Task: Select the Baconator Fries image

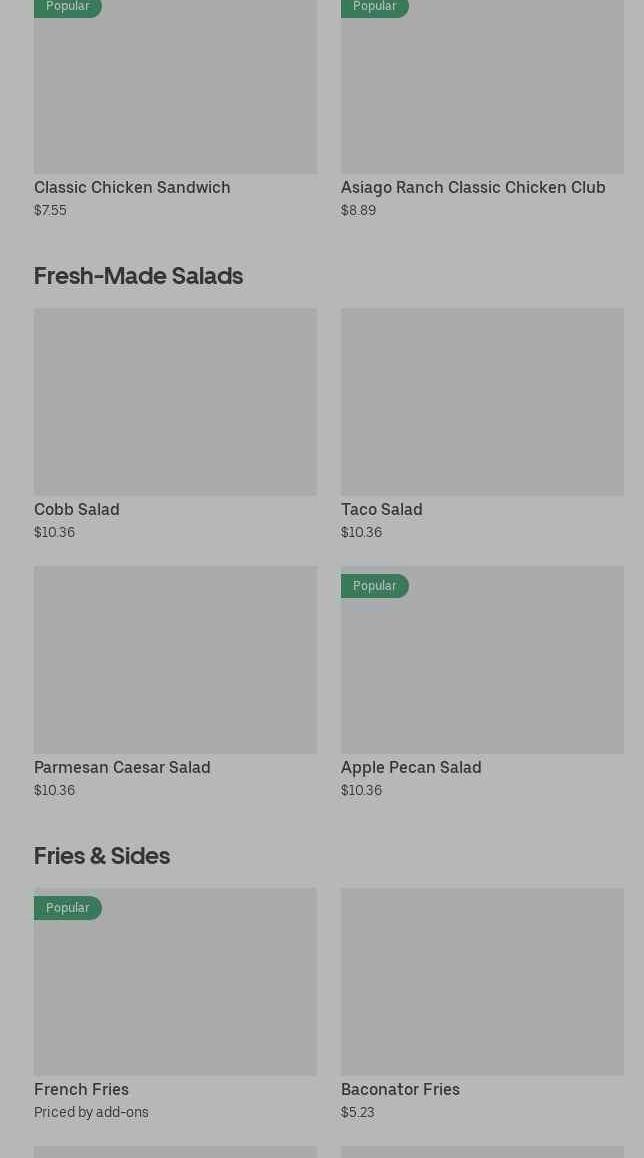Action: [x=482, y=981]
